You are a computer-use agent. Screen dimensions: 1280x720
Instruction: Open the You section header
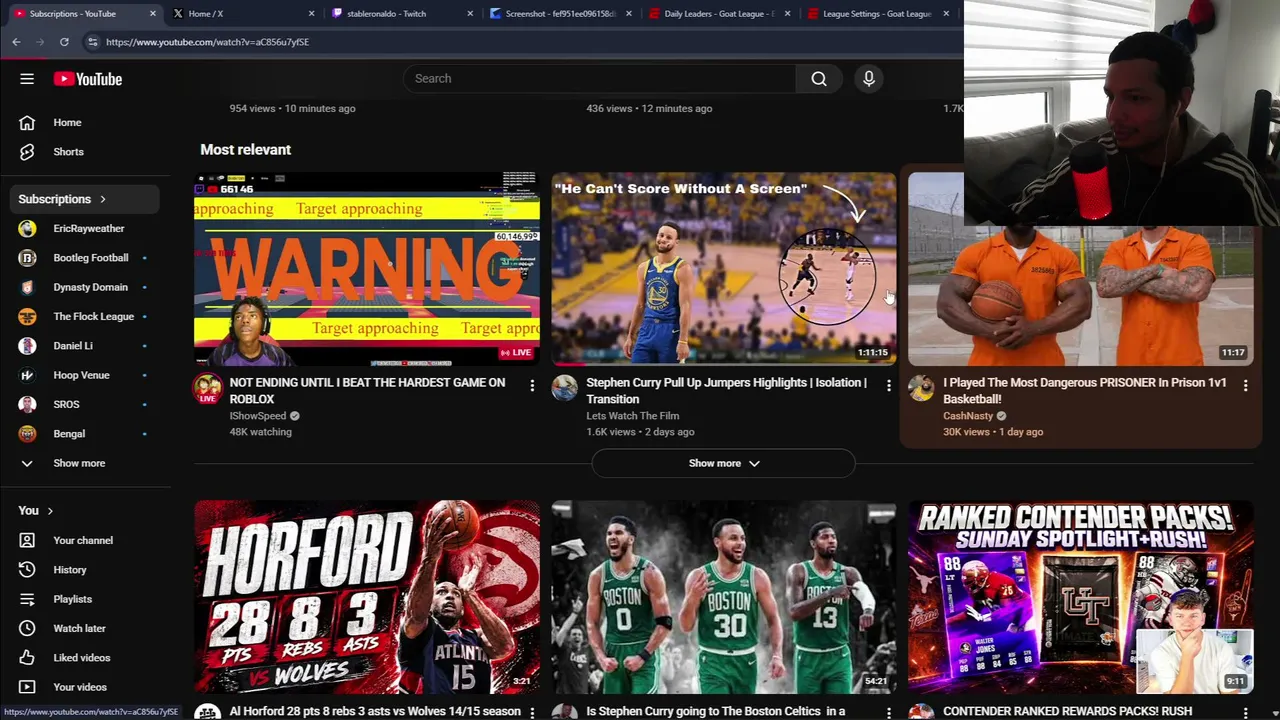pos(36,511)
